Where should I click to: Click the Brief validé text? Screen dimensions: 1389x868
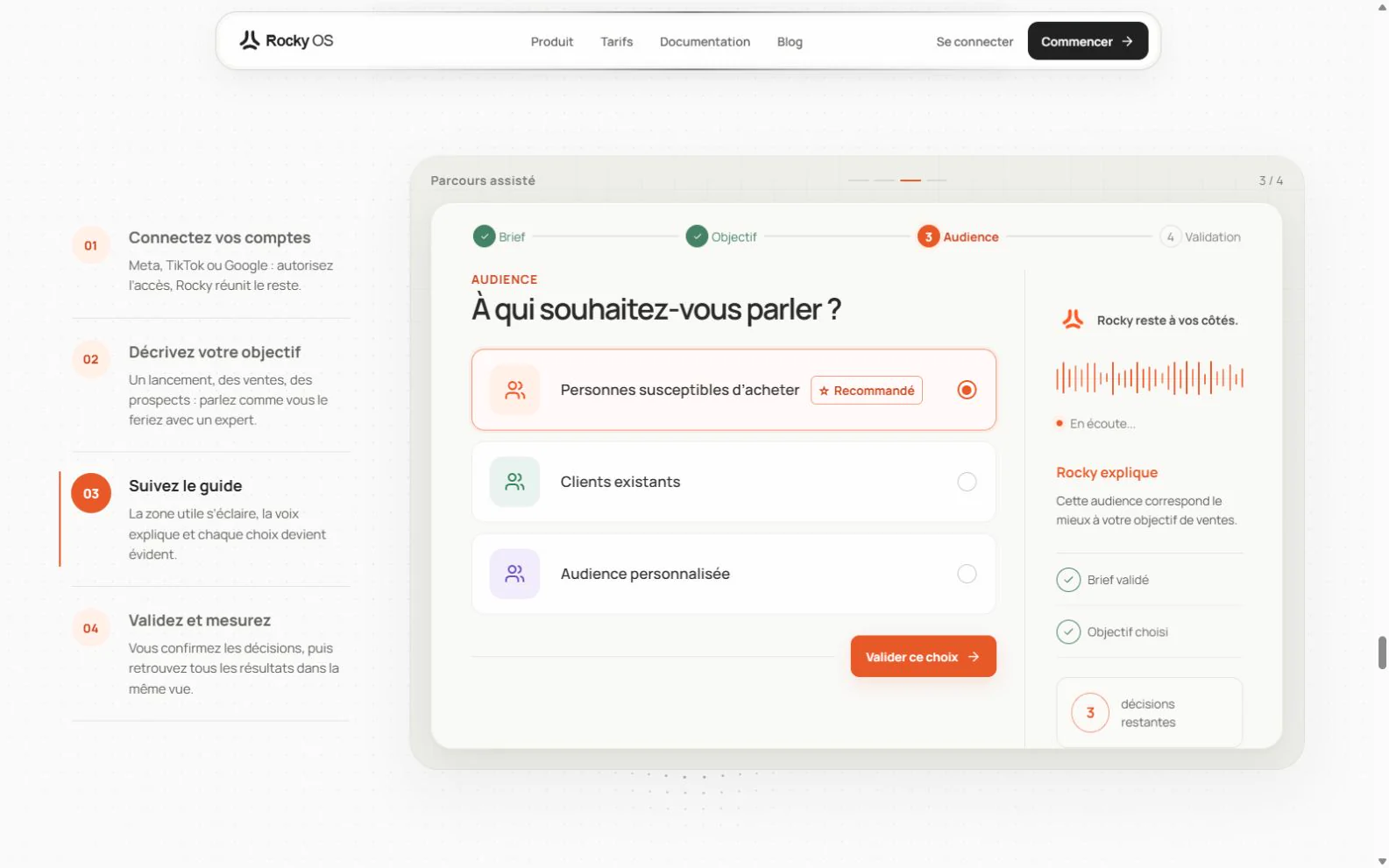click(1118, 580)
